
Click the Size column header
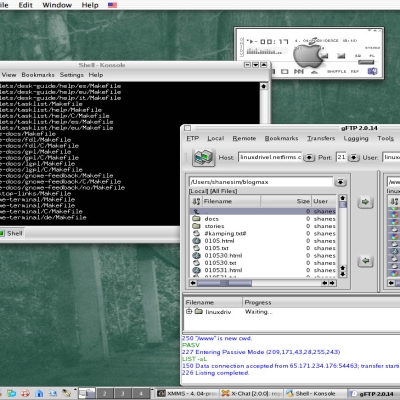coord(286,201)
